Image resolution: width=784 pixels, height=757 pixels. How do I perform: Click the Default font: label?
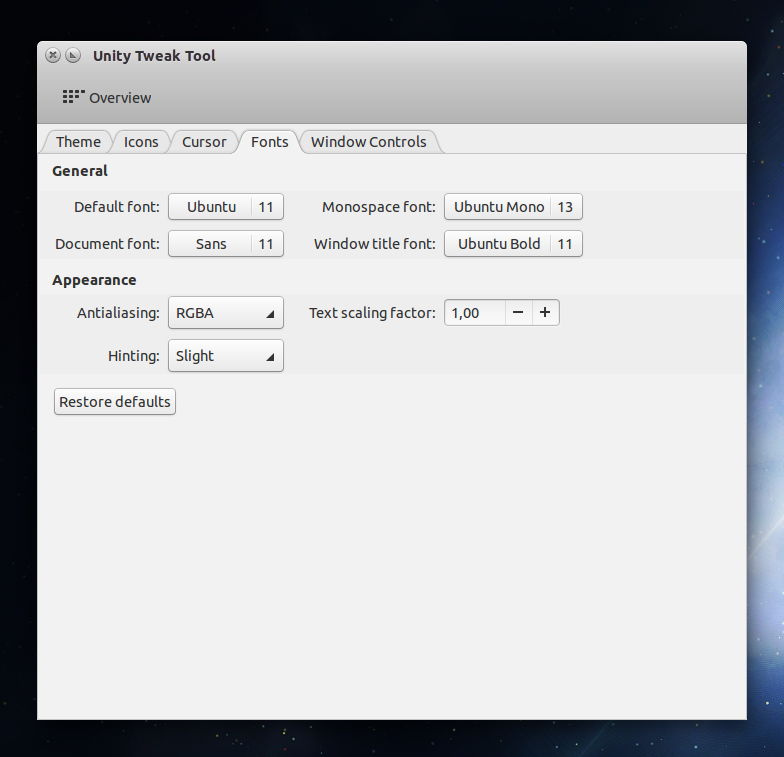116,207
